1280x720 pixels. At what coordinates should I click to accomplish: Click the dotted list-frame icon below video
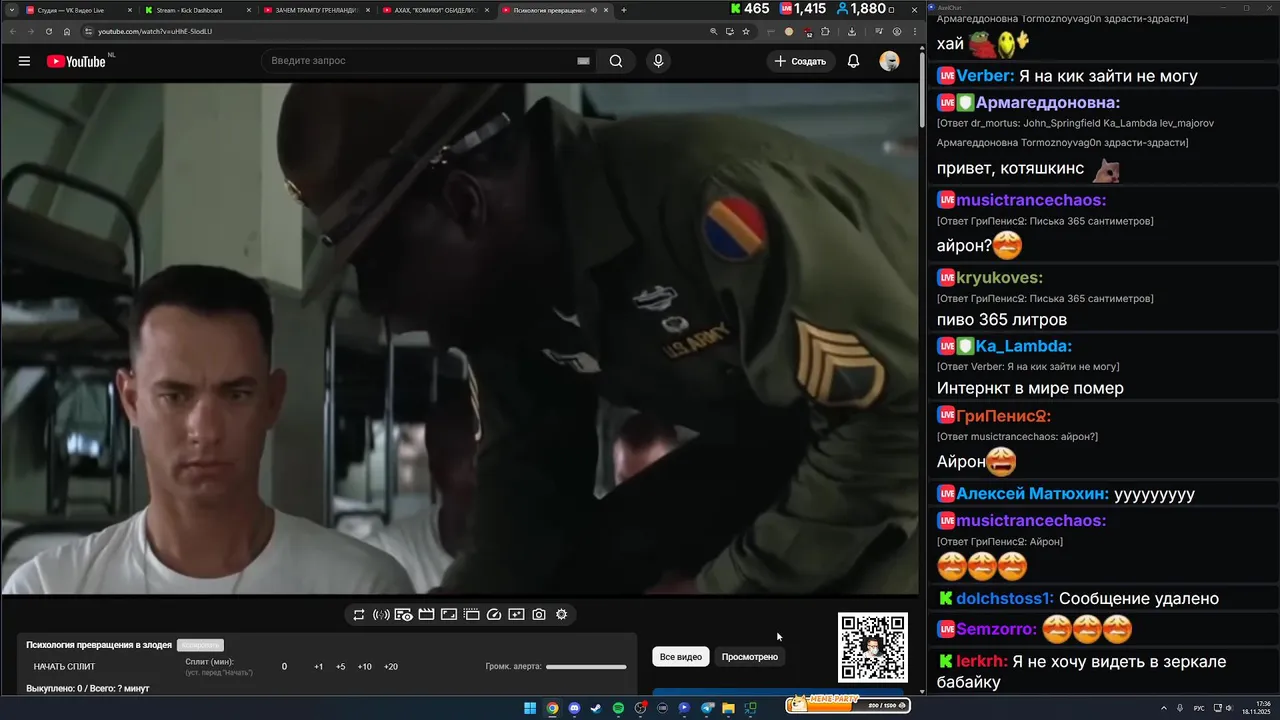472,615
